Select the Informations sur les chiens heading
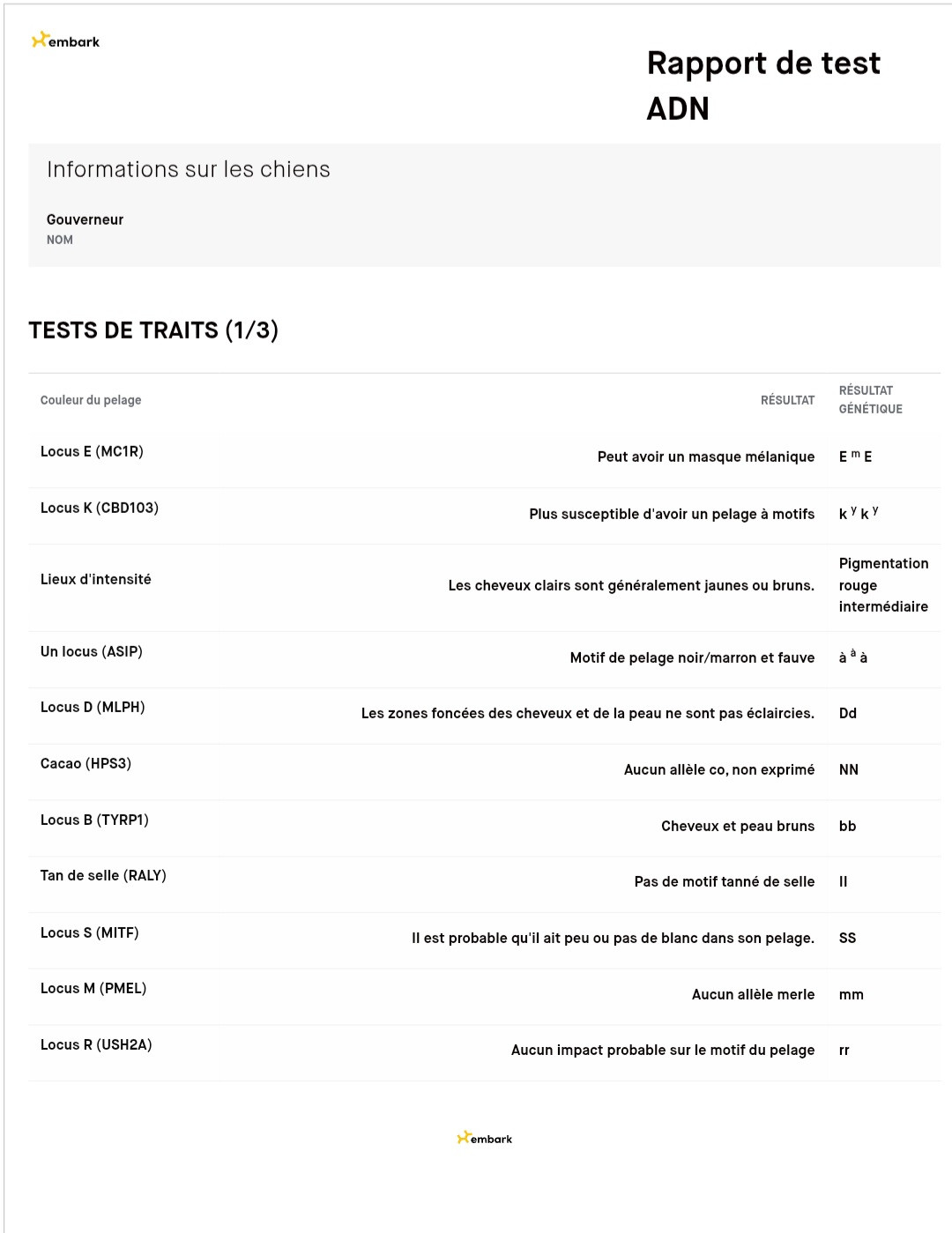Screen dimensions: 952x1233 (x=188, y=169)
